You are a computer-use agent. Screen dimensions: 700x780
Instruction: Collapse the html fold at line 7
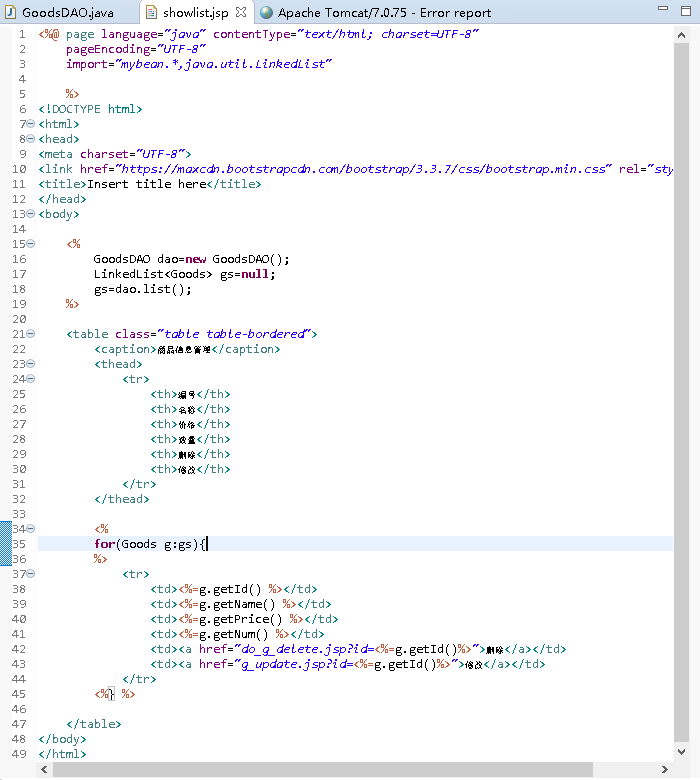tap(31, 123)
